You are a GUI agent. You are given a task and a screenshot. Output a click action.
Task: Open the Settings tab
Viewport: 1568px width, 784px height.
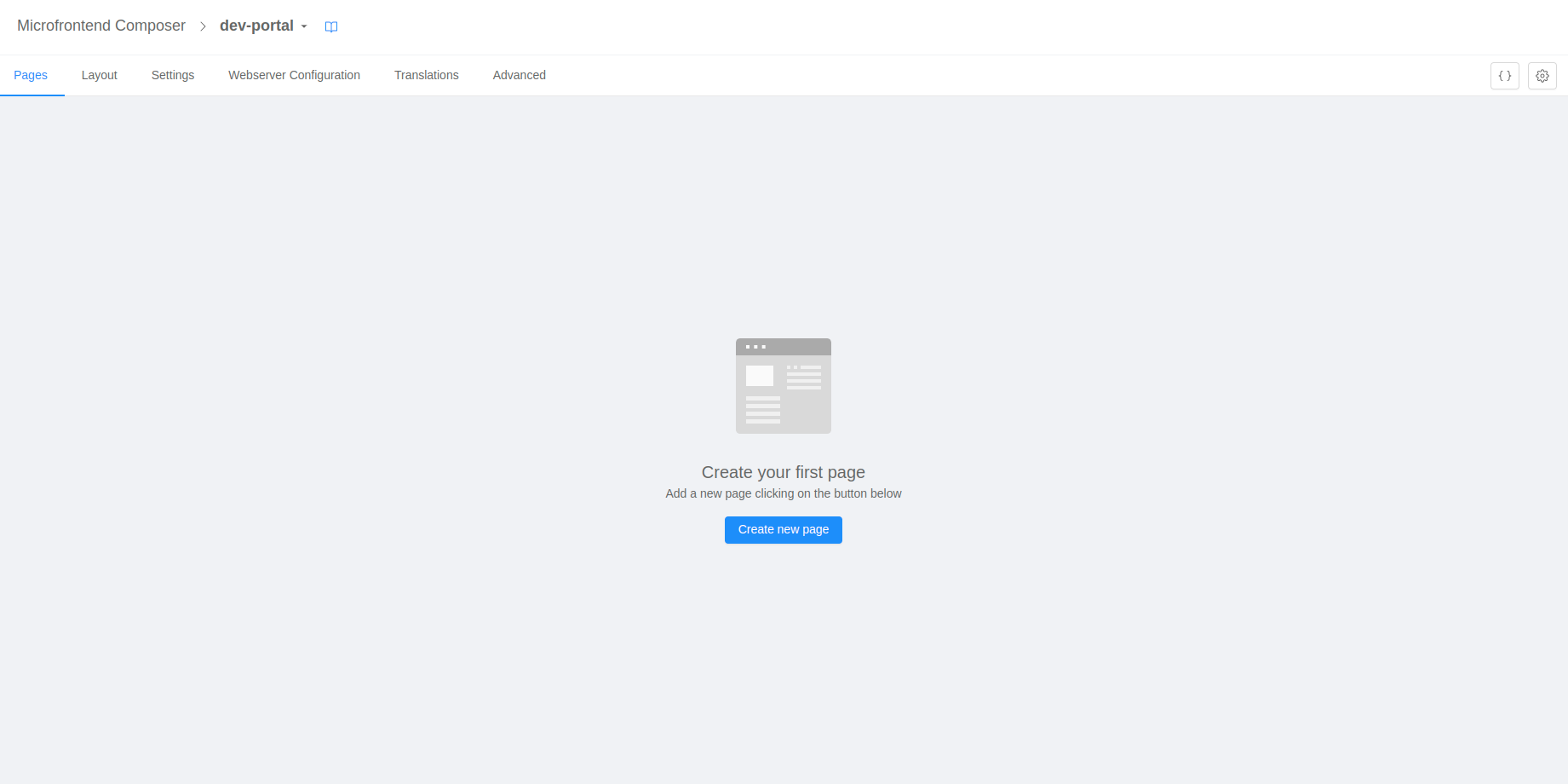point(173,75)
